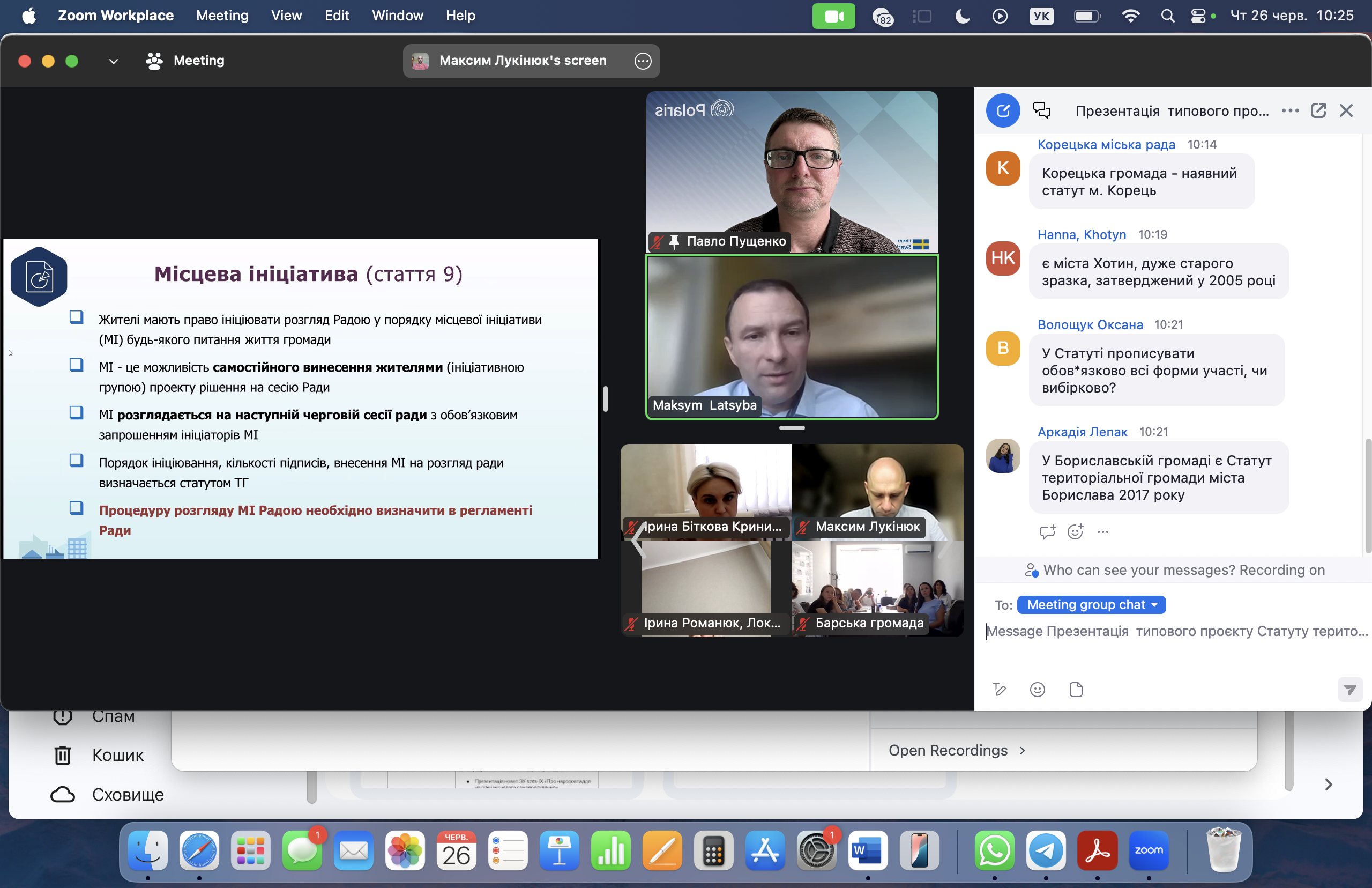Click Who can see your messages link
Viewport: 1372px width, 888px height.
[x=1139, y=569]
